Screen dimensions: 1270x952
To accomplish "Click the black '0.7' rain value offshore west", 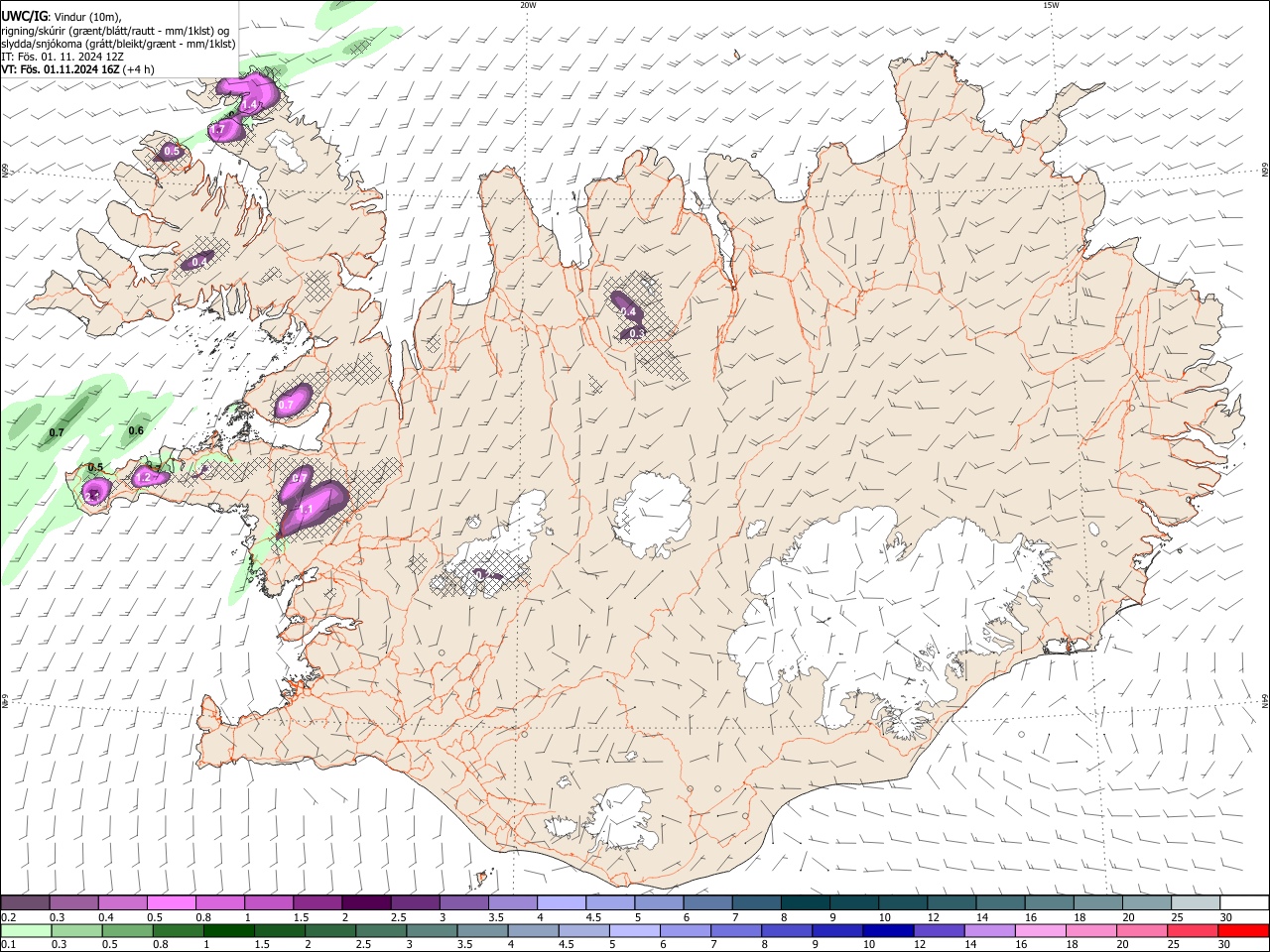I will (57, 432).
